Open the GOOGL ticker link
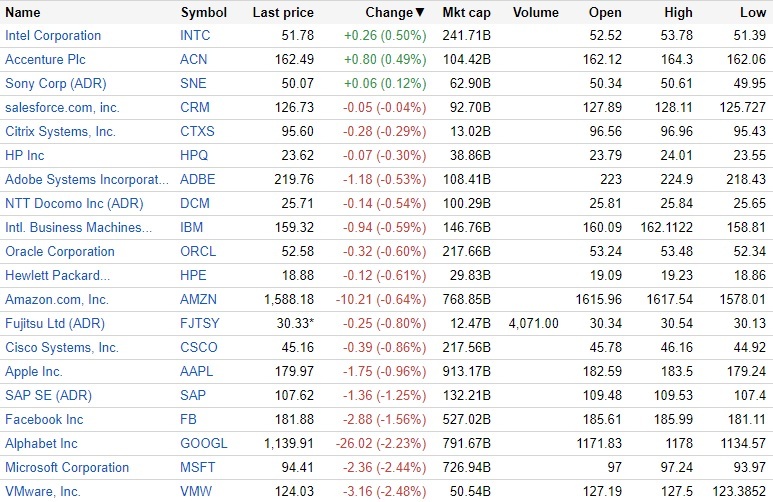This screenshot has height=502, width=773. 204,444
